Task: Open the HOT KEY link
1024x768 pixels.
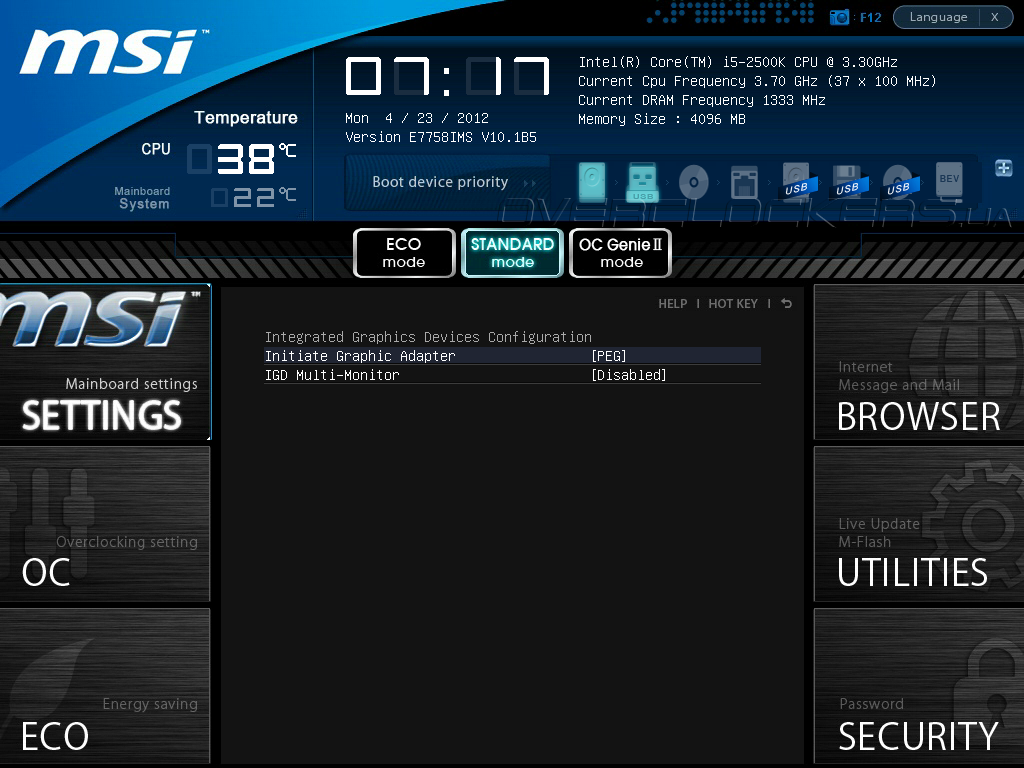Action: (733, 304)
